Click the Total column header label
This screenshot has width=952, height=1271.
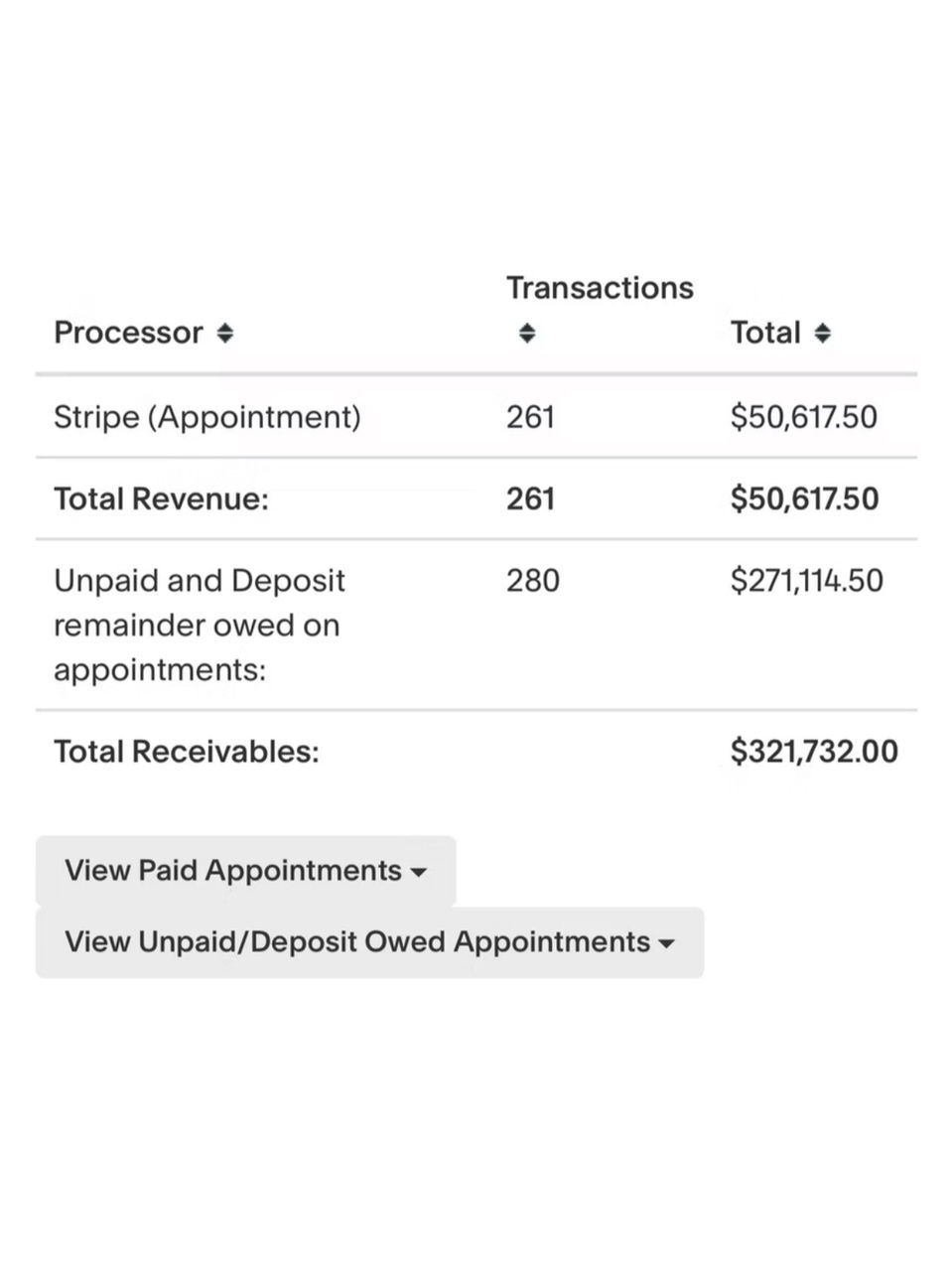point(765,333)
